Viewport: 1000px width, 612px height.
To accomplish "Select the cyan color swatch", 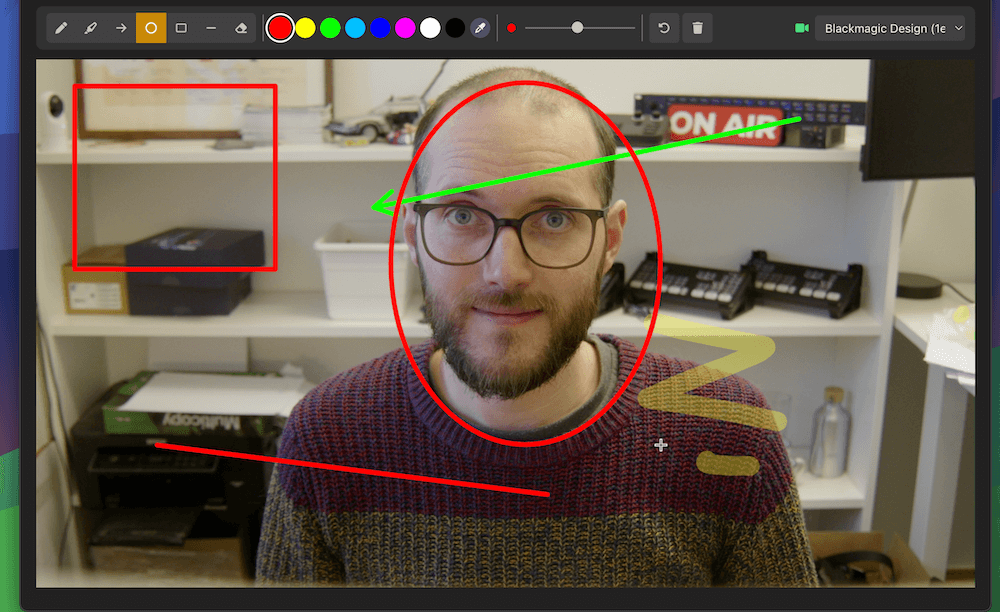I will click(354, 27).
